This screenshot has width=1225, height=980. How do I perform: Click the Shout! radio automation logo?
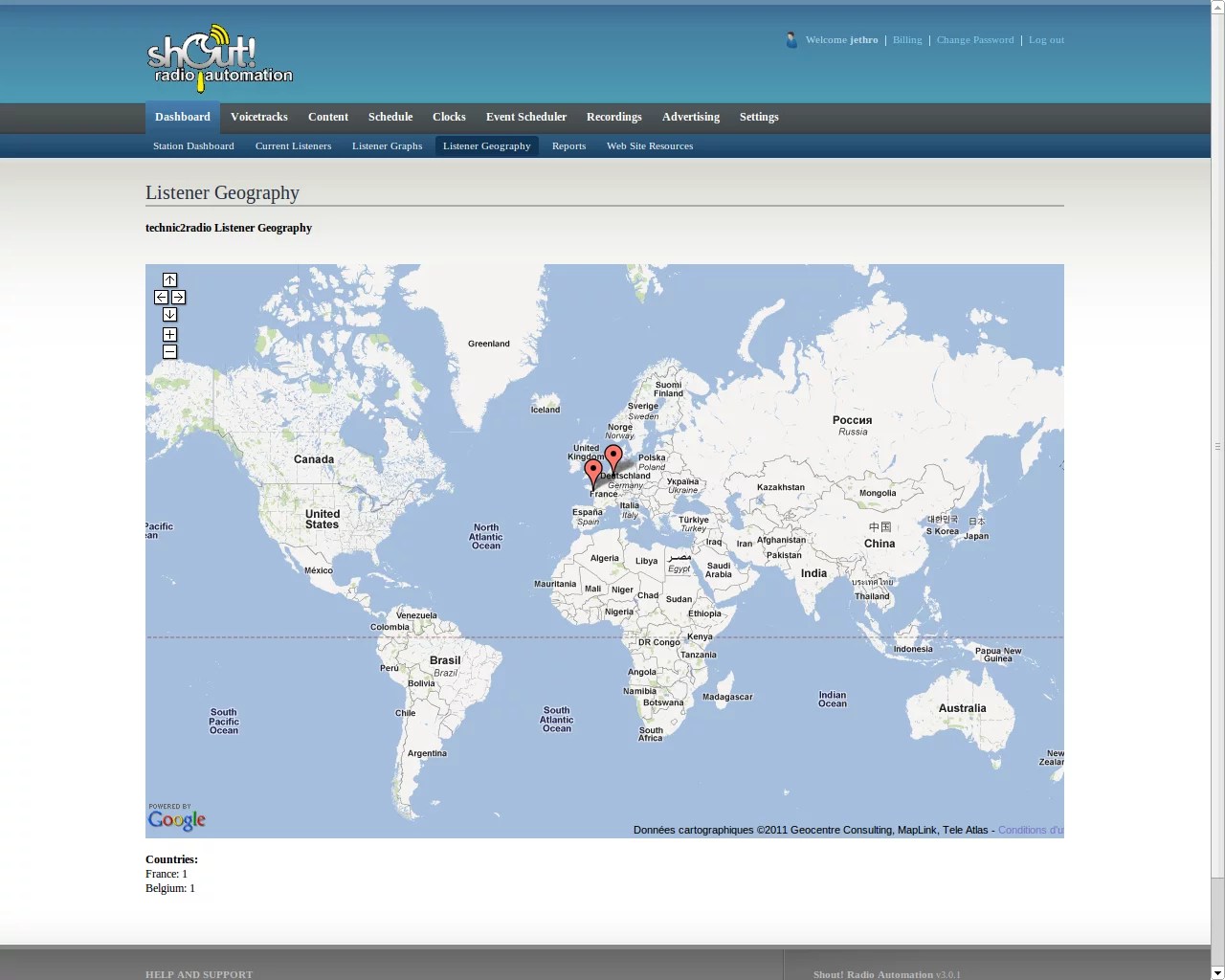[220, 59]
